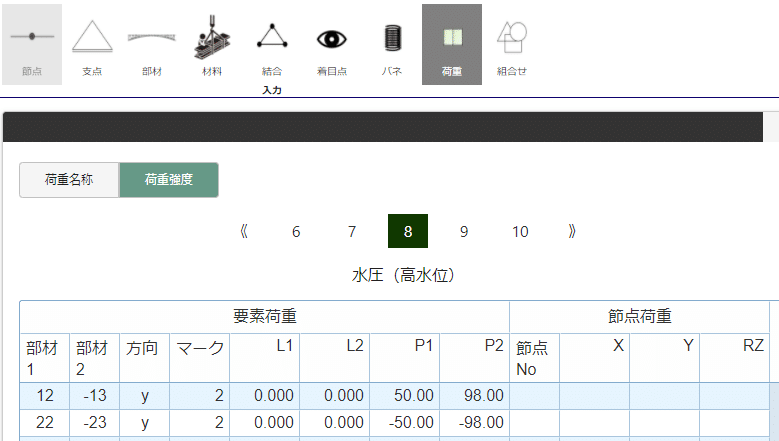Screen dimensions: 779x441
Task: Click the empty 節点No cell in row 12
Action: coord(535,396)
